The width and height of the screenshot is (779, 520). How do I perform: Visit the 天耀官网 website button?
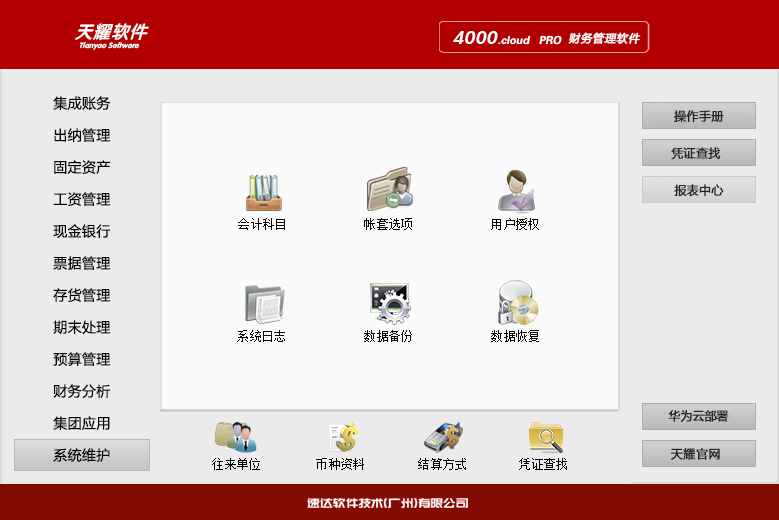pyautogui.click(x=699, y=453)
